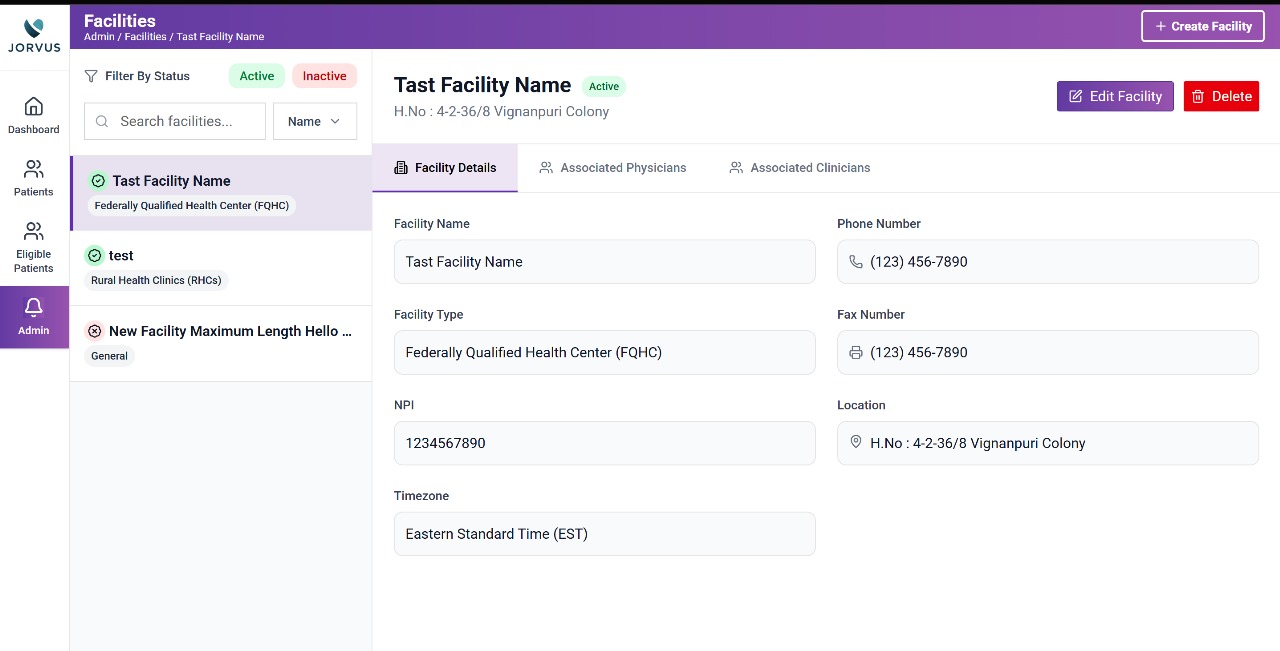Viewport: 1280px width, 651px height.
Task: Switch to the Associated Physicians tab
Action: coord(613,167)
